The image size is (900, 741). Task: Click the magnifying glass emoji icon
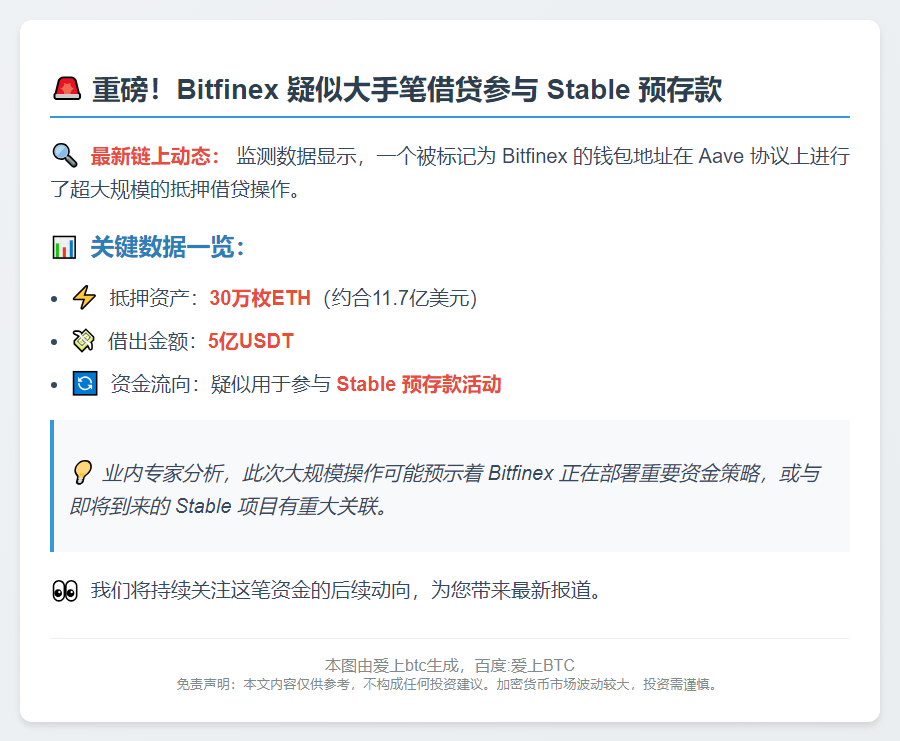point(64,155)
